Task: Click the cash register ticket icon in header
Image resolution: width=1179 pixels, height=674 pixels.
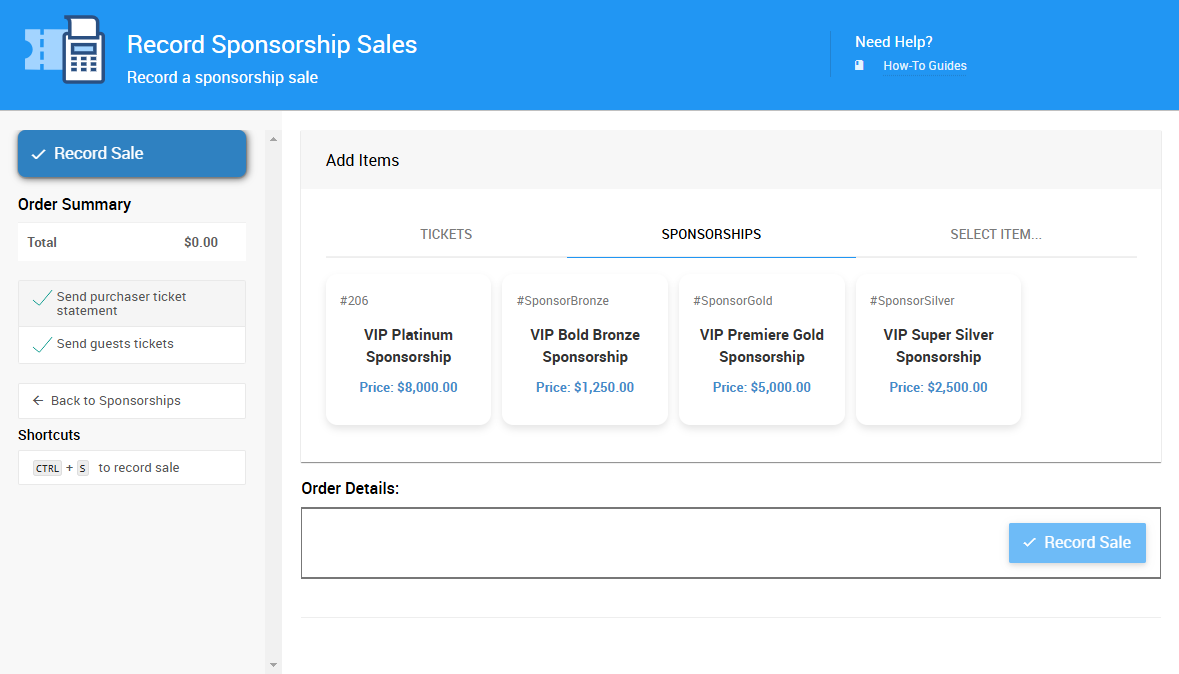Action: 66,50
